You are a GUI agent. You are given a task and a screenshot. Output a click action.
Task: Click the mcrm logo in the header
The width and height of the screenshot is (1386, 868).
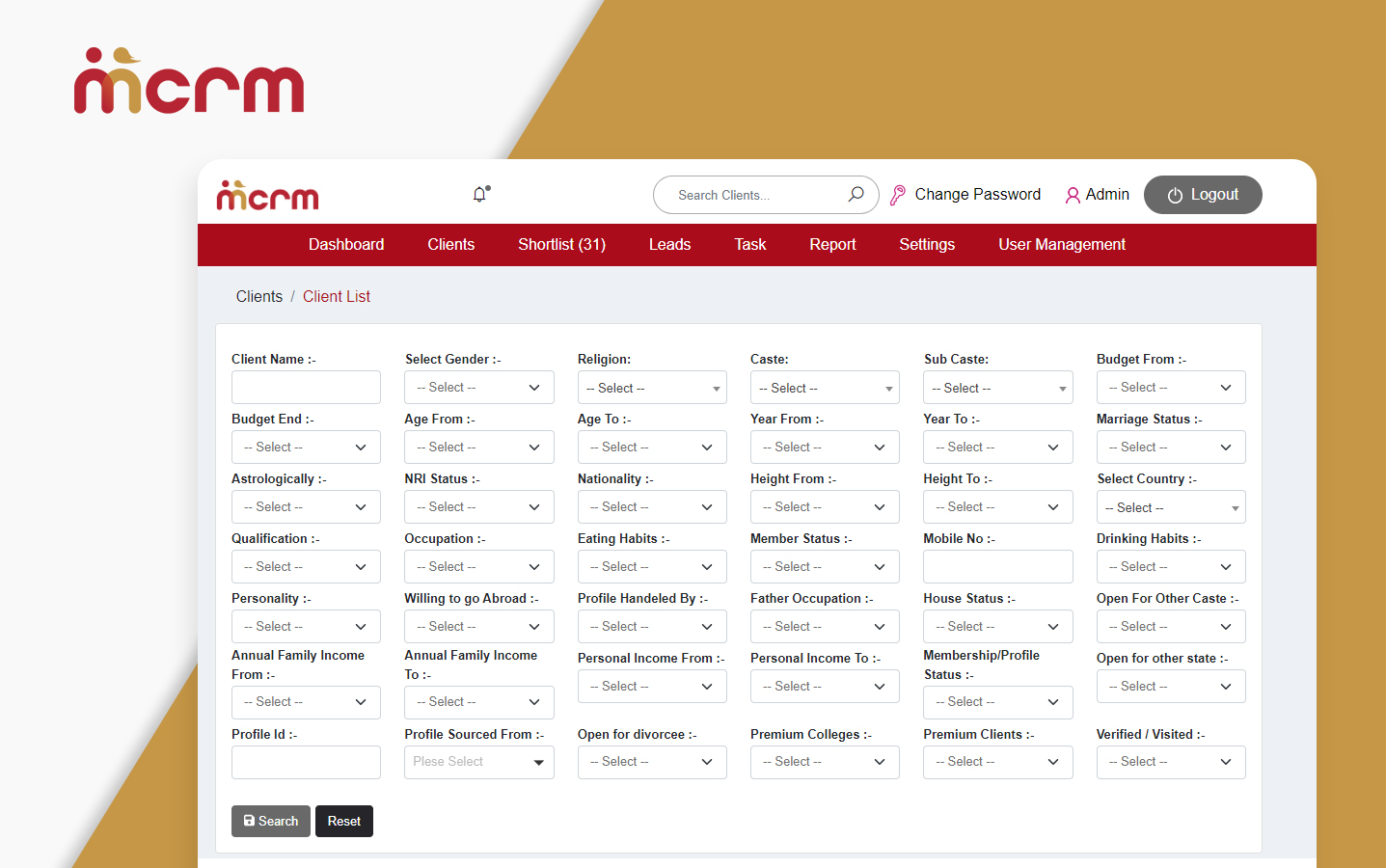267,195
